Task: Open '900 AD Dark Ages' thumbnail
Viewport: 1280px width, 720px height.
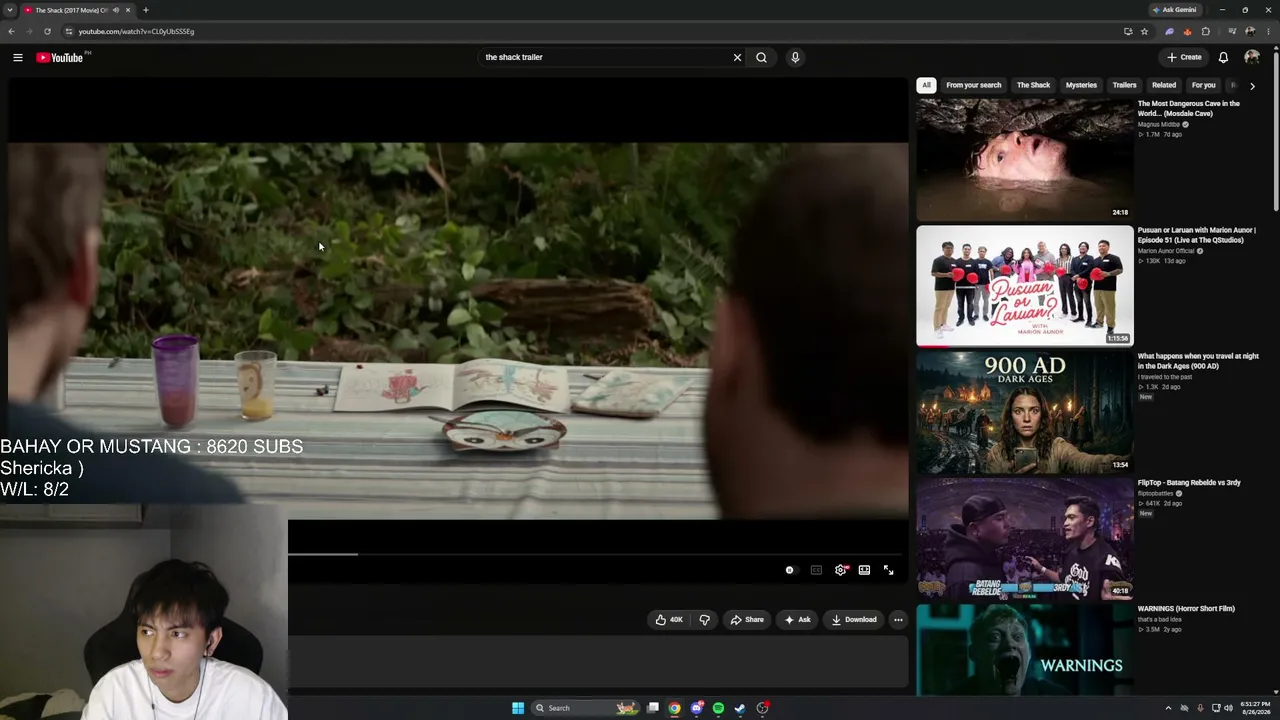Action: [x=1025, y=412]
